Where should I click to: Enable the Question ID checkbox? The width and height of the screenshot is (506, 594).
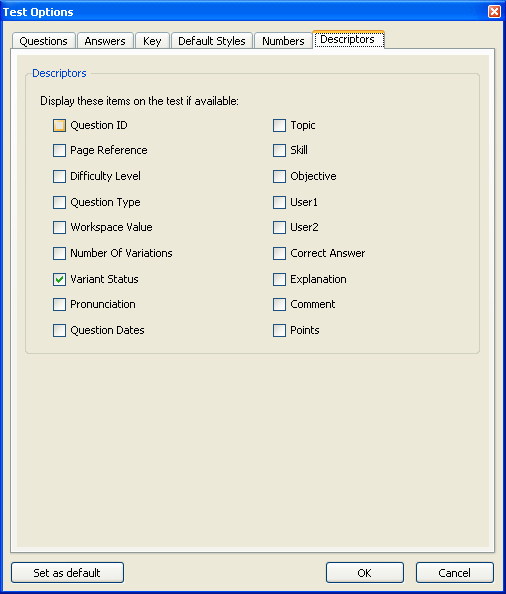pyautogui.click(x=59, y=125)
